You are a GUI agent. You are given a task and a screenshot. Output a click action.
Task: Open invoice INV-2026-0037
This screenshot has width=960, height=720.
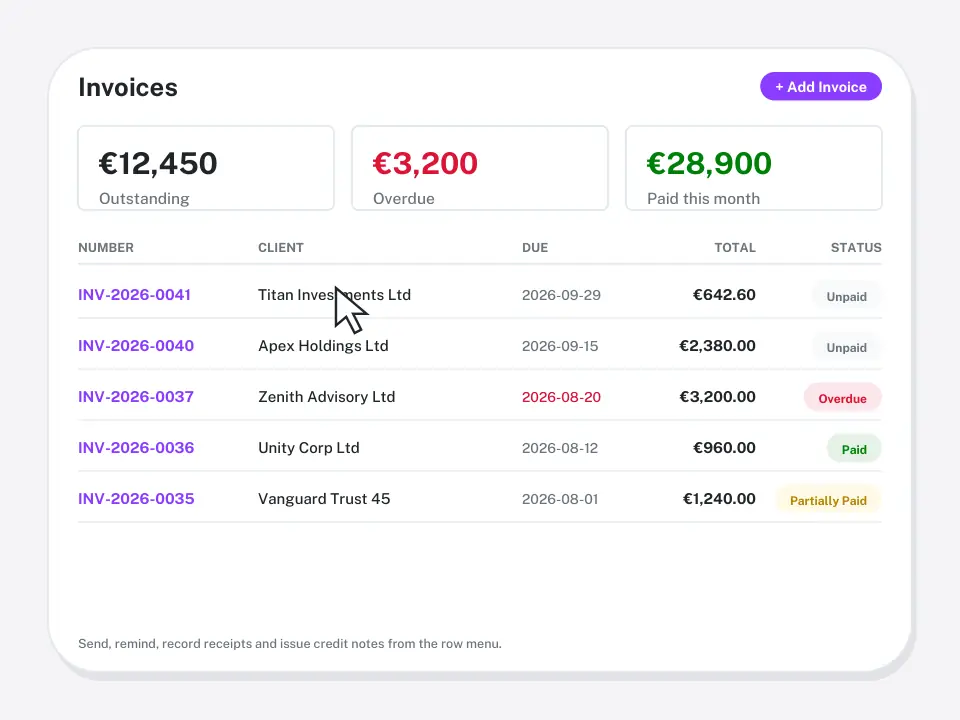click(x=136, y=397)
